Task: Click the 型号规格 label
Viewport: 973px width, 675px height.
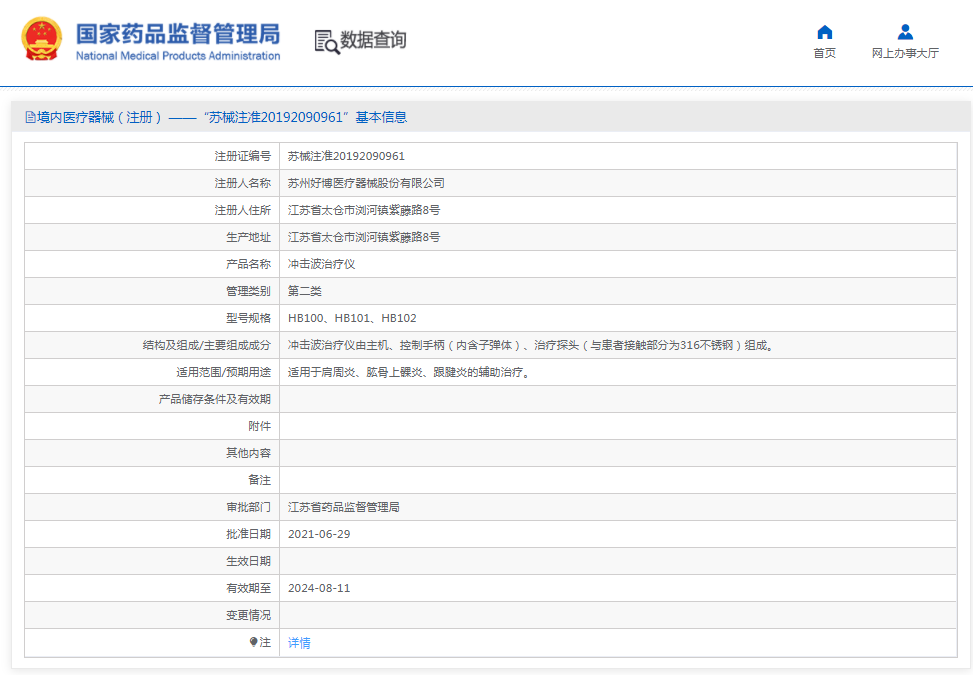Action: [248, 318]
